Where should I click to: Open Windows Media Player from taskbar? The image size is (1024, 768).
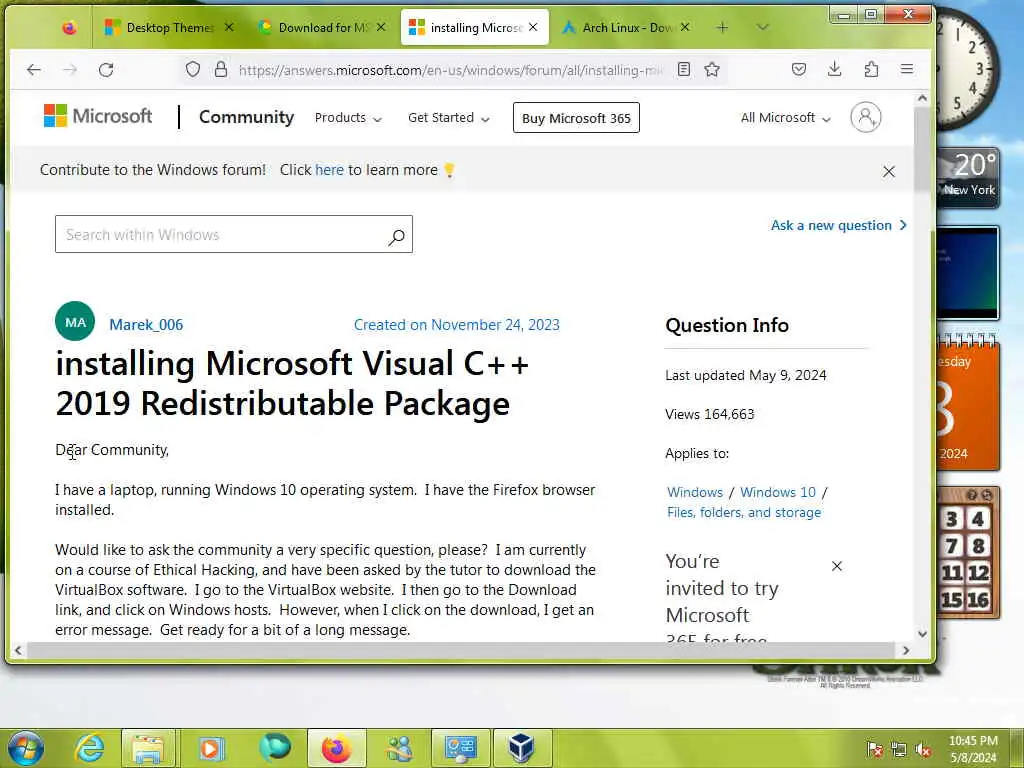click(211, 748)
